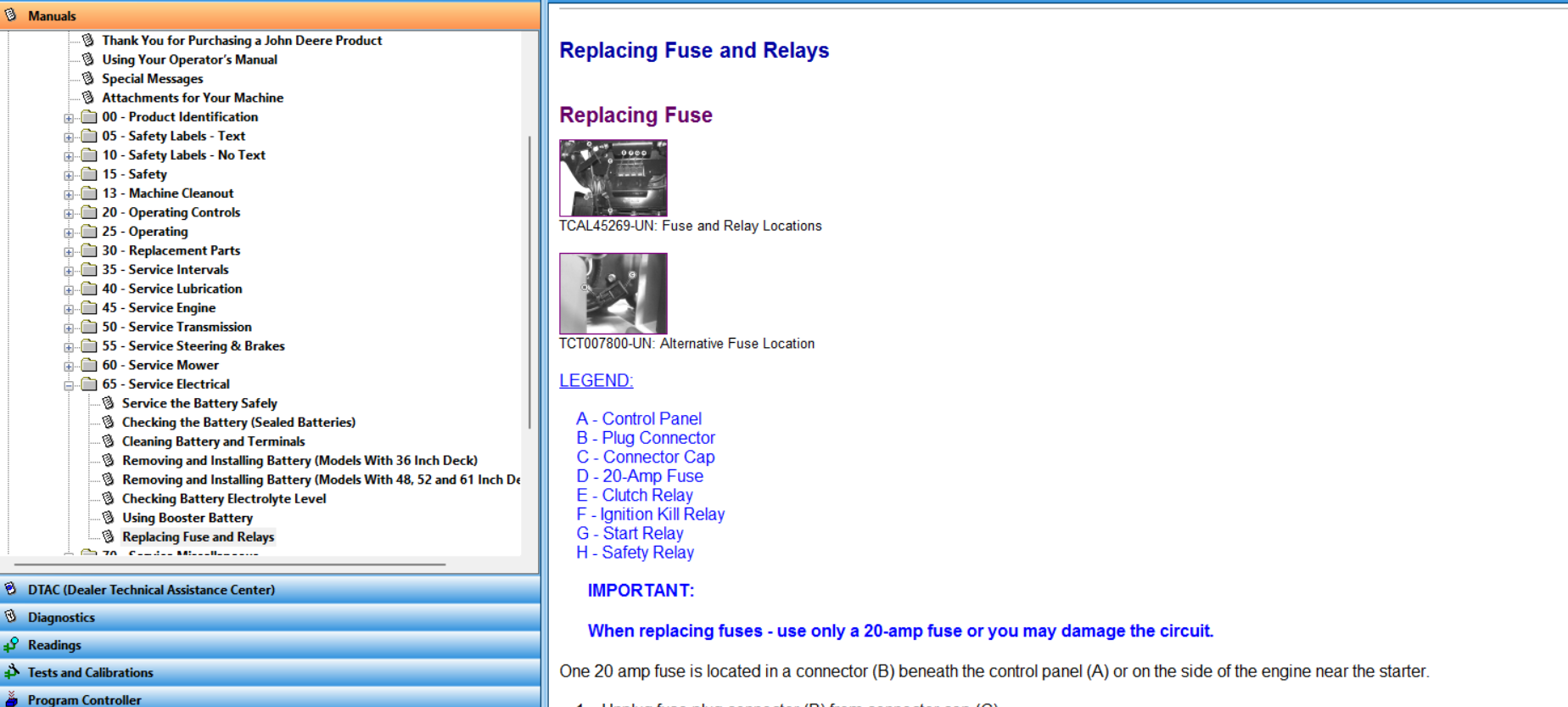Open the Tests and Calibrations panel
The width and height of the screenshot is (1568, 707).
tap(270, 672)
